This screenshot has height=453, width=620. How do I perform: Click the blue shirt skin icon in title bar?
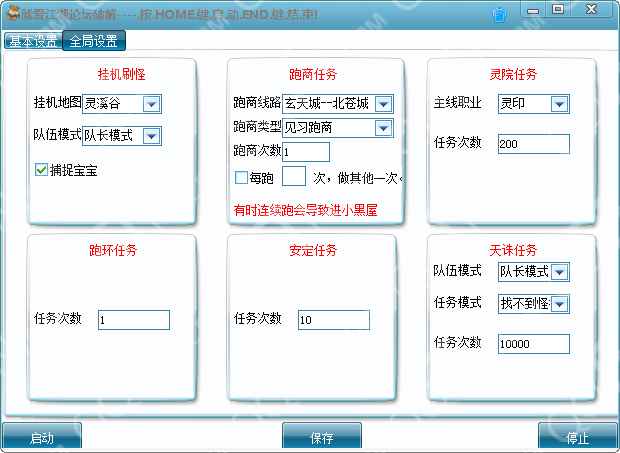coord(500,15)
